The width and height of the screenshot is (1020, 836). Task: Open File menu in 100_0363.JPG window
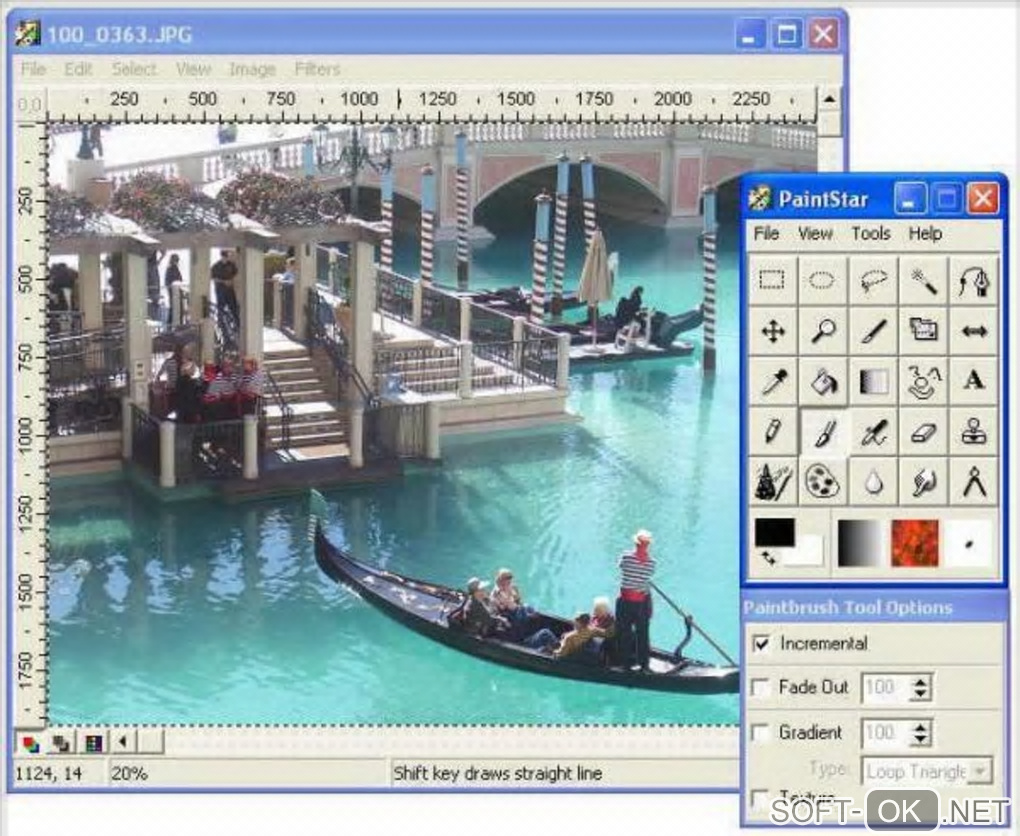pyautogui.click(x=33, y=68)
